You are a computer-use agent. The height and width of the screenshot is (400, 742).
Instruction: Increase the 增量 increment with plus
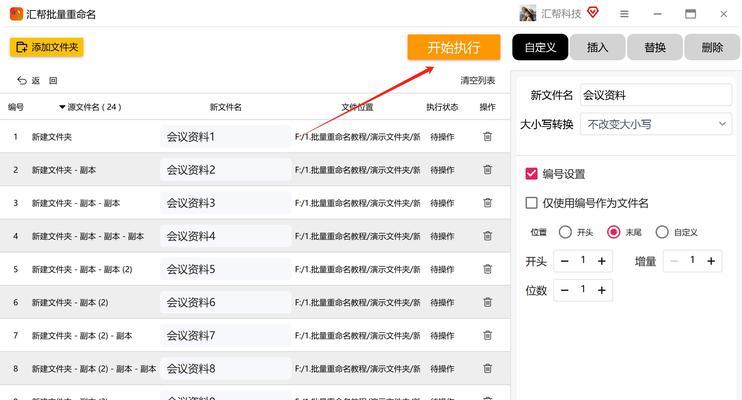(711, 261)
